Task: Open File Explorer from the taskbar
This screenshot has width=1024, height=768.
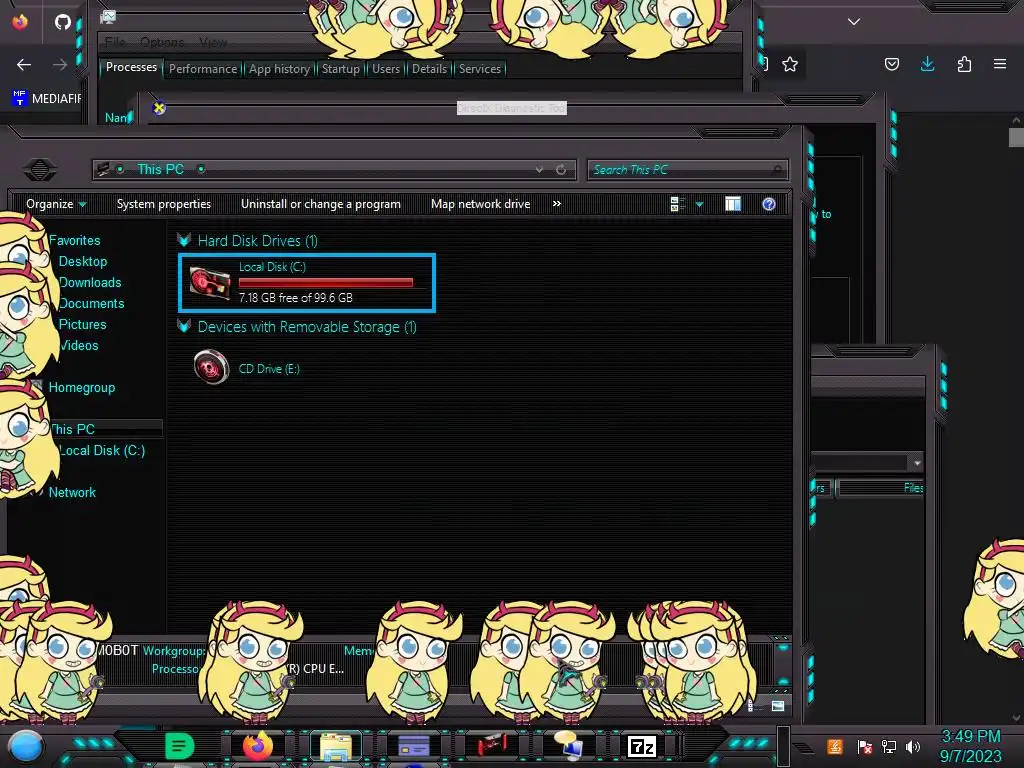Action: pos(336,746)
